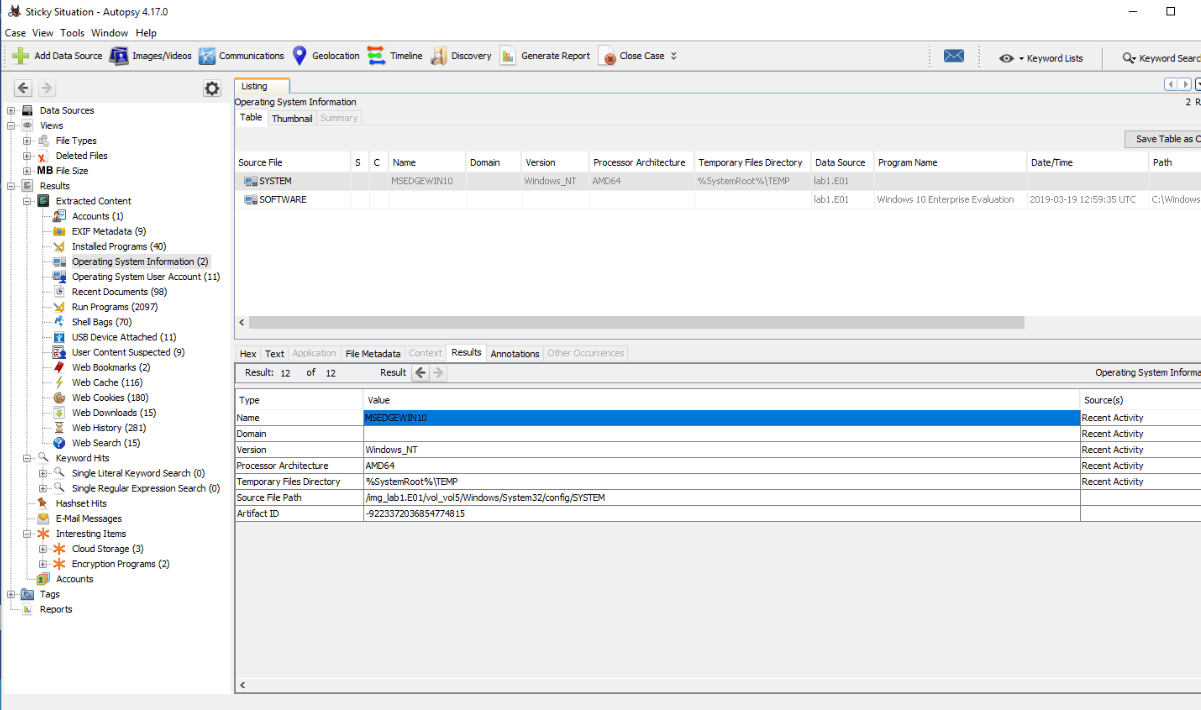The width and height of the screenshot is (1201, 710).
Task: Click the Shell Bags tree icon
Action: point(60,322)
